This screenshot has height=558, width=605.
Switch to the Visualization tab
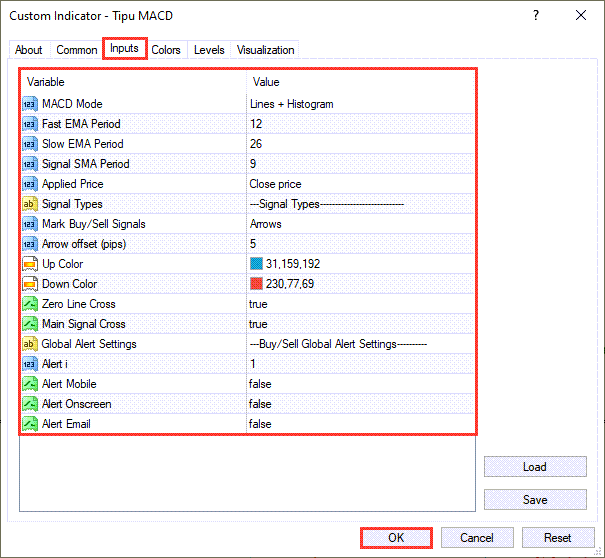(265, 50)
